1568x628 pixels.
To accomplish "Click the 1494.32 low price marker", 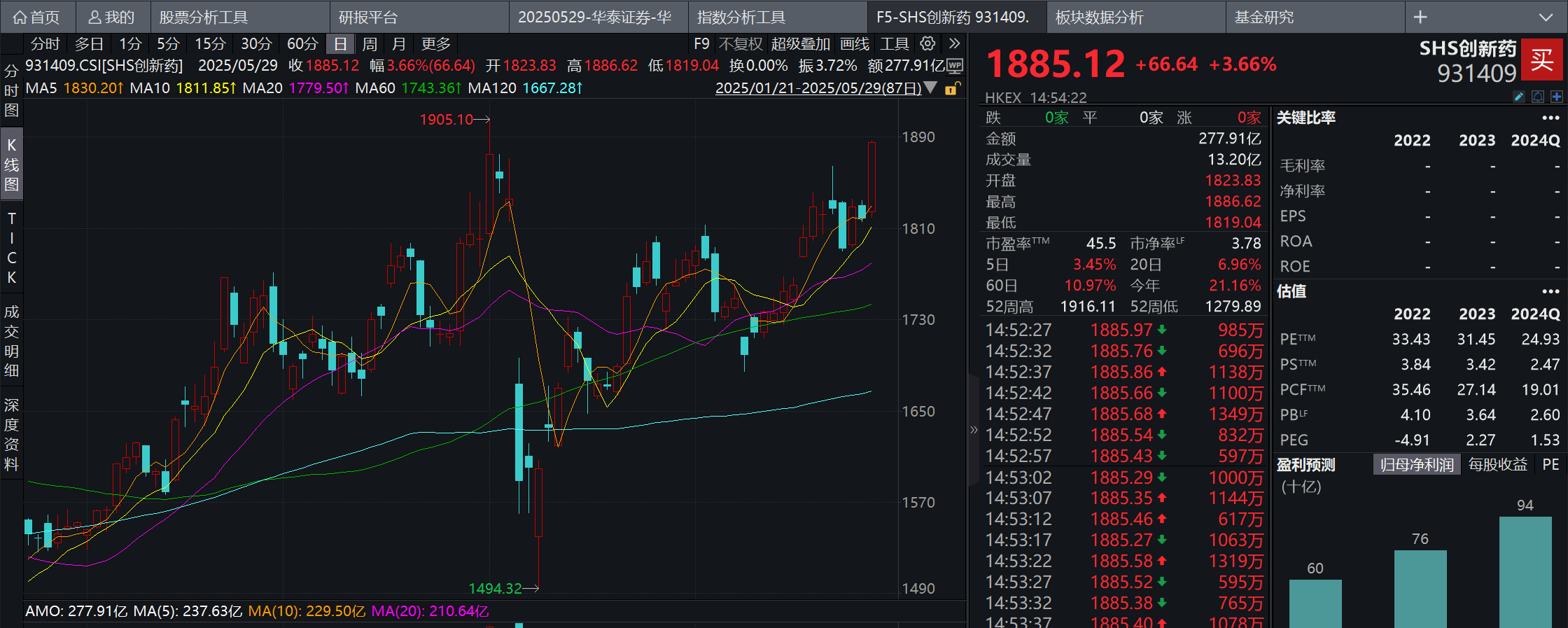I will [x=495, y=589].
